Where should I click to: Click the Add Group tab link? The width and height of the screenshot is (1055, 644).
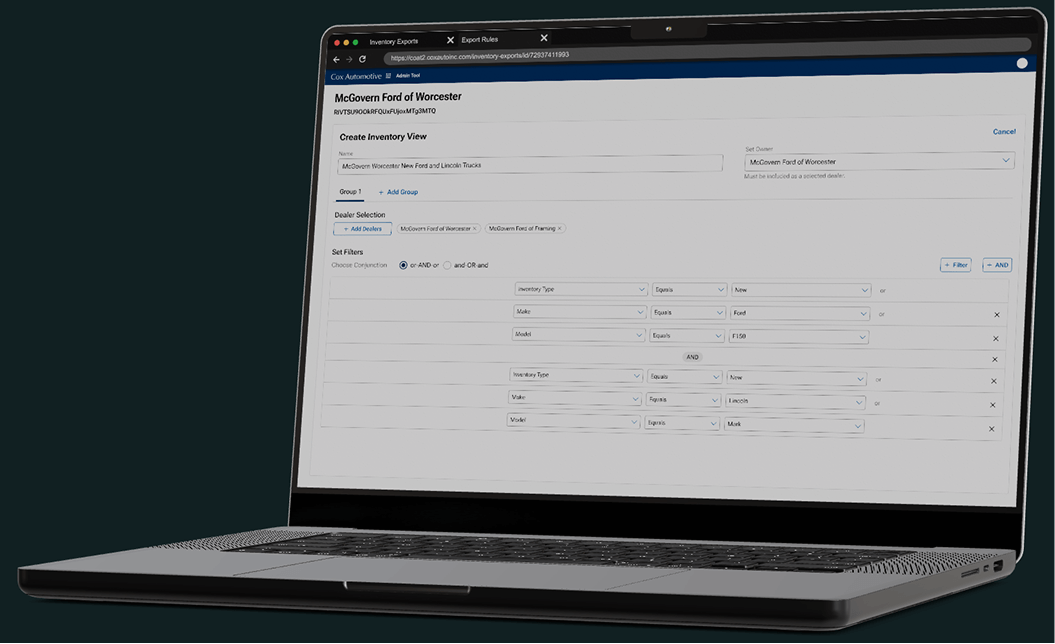(398, 192)
